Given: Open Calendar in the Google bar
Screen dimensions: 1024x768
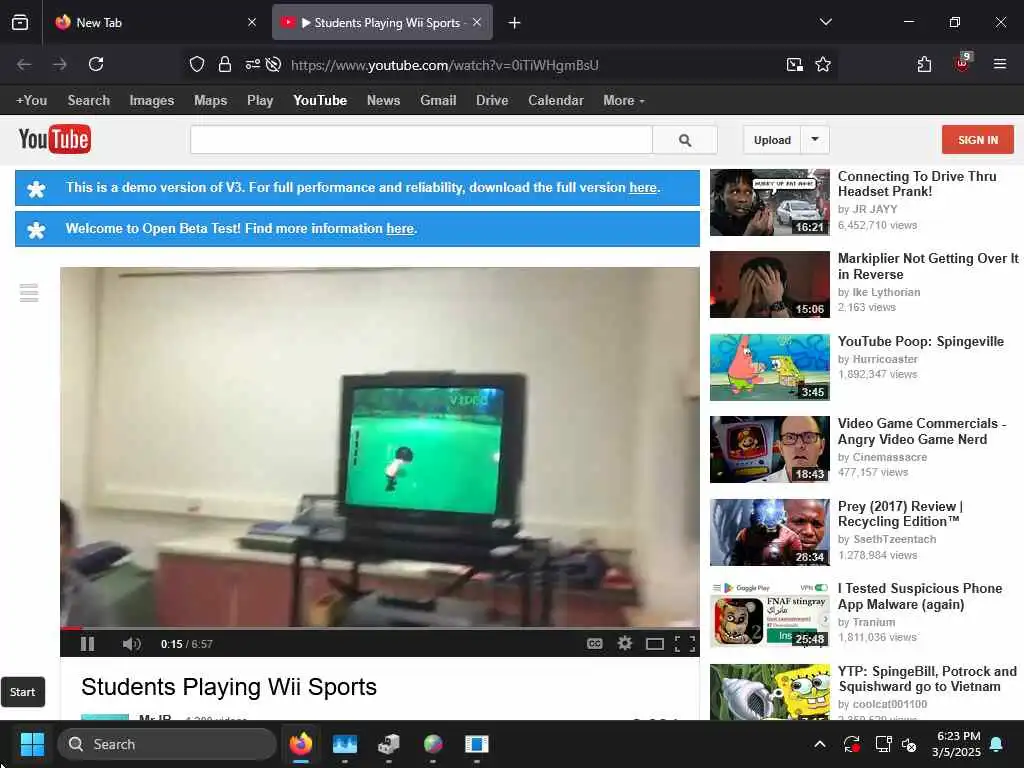Looking at the screenshot, I should click(556, 101).
